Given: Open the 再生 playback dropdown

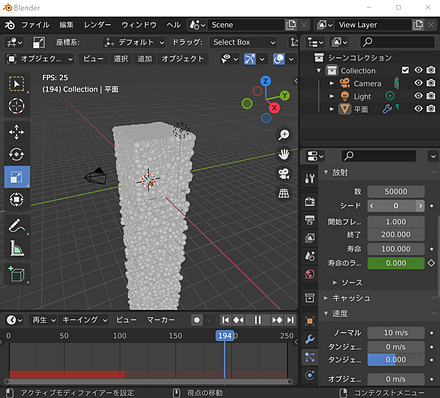Looking at the screenshot, I should coord(43,320).
